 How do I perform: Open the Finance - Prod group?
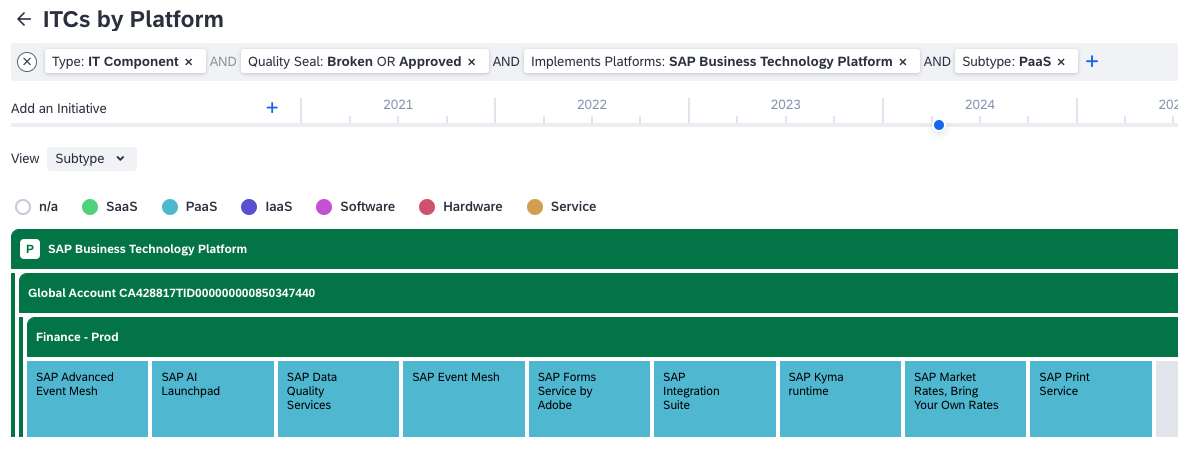click(x=603, y=337)
